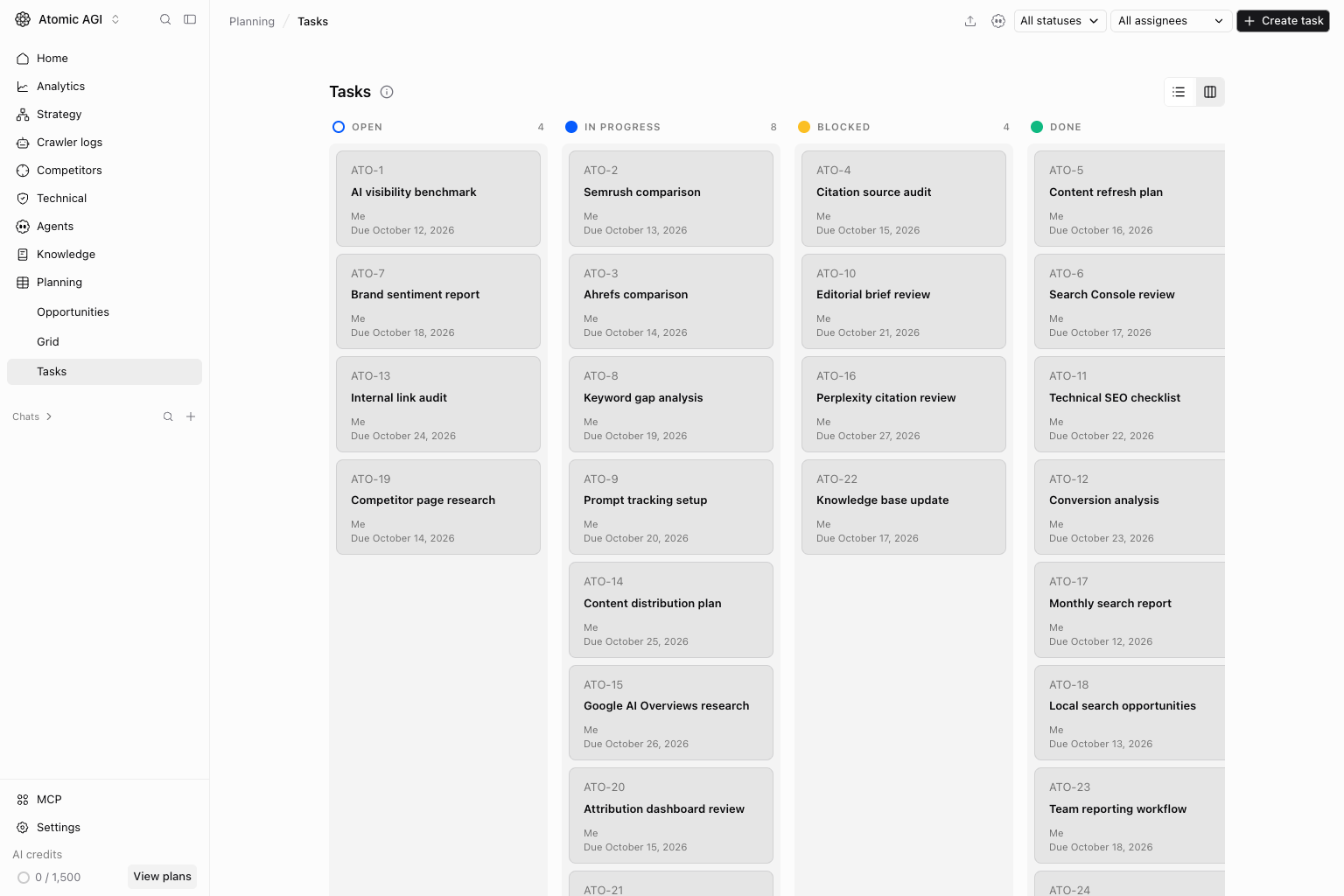Screen dimensions: 1344x896
Task: Click the info icon beside Tasks heading
Action: point(387,92)
